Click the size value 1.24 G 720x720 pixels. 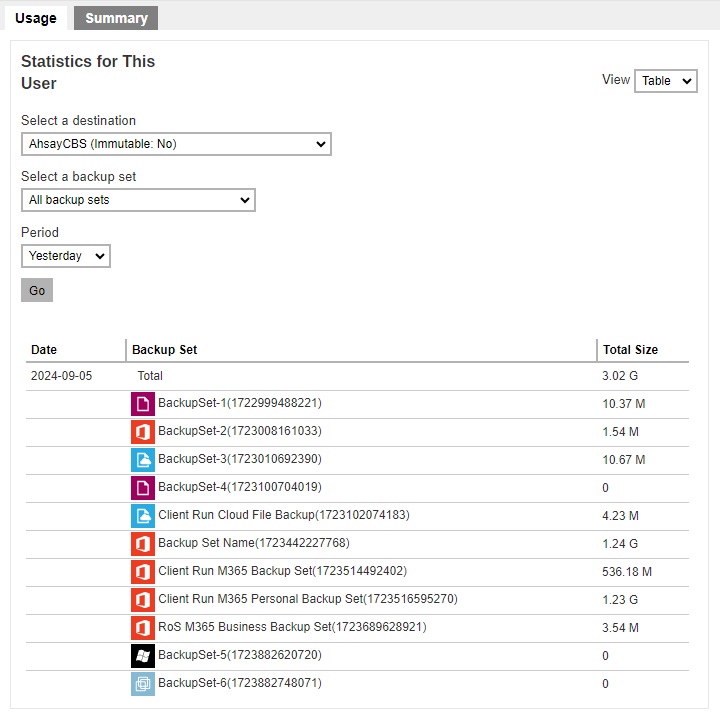620,544
